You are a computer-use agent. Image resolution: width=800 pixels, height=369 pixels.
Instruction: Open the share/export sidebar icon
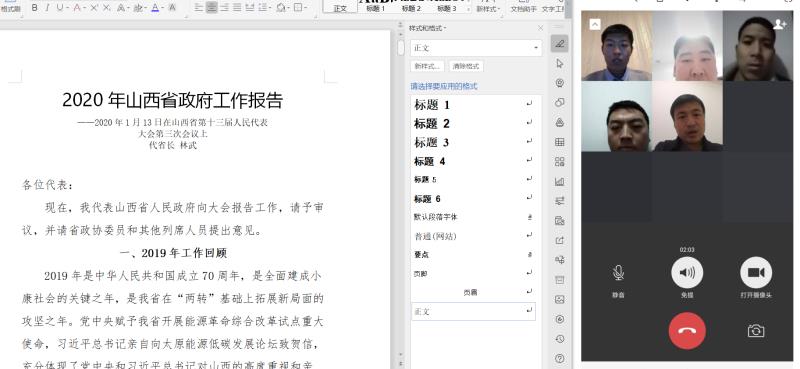coord(560,240)
